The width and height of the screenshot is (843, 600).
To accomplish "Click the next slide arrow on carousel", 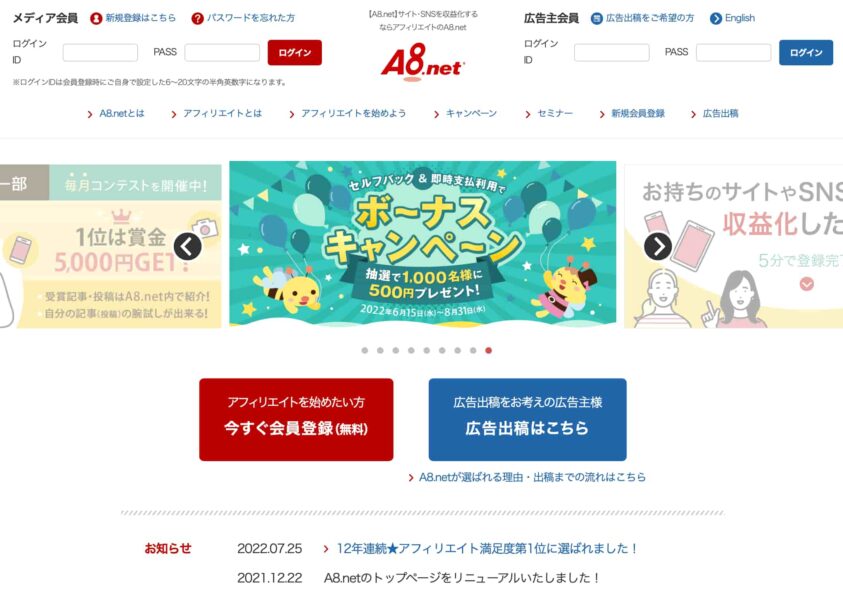I will pos(658,246).
